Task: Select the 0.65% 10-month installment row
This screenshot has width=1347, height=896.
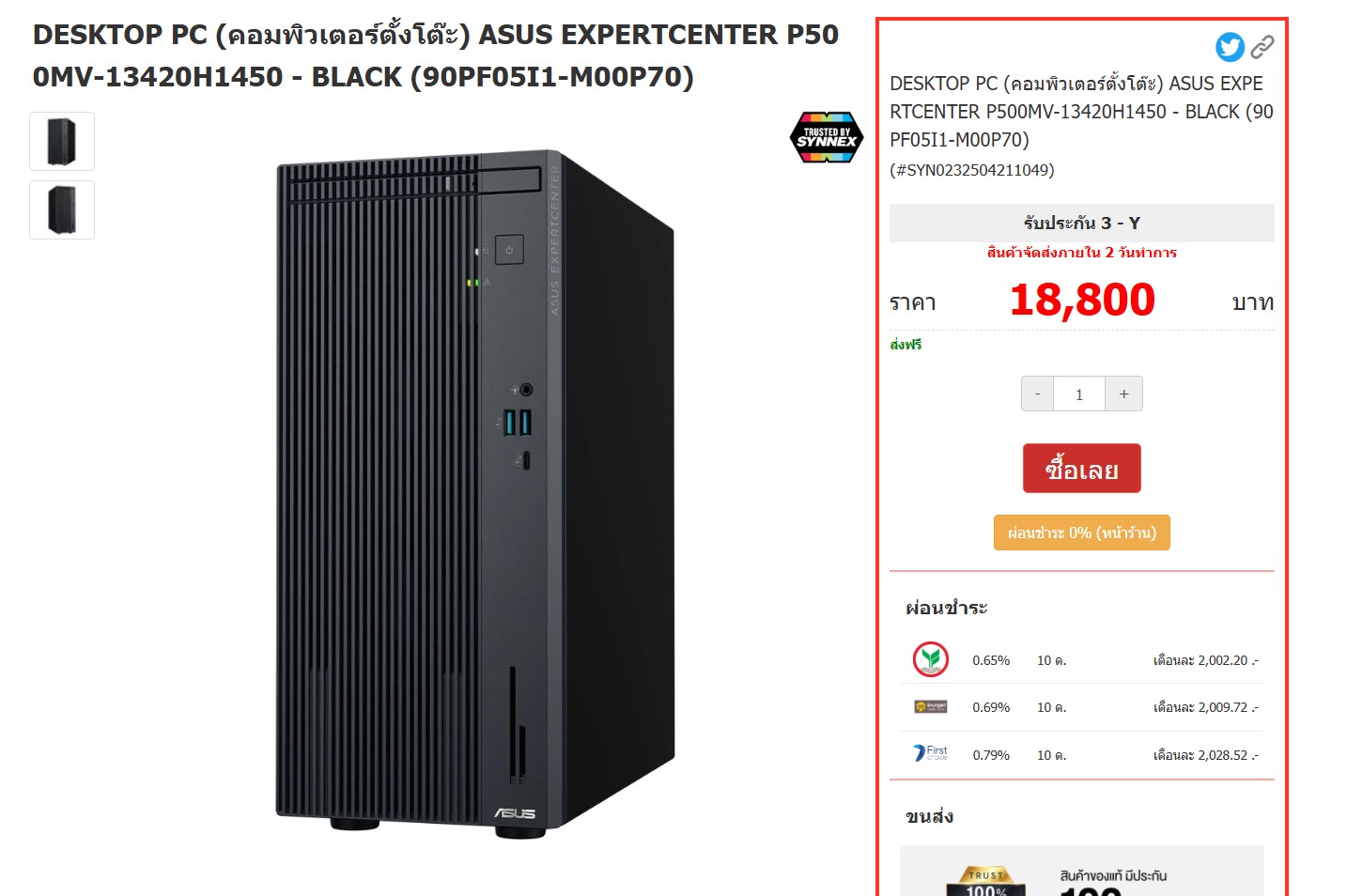Action: 1082,660
